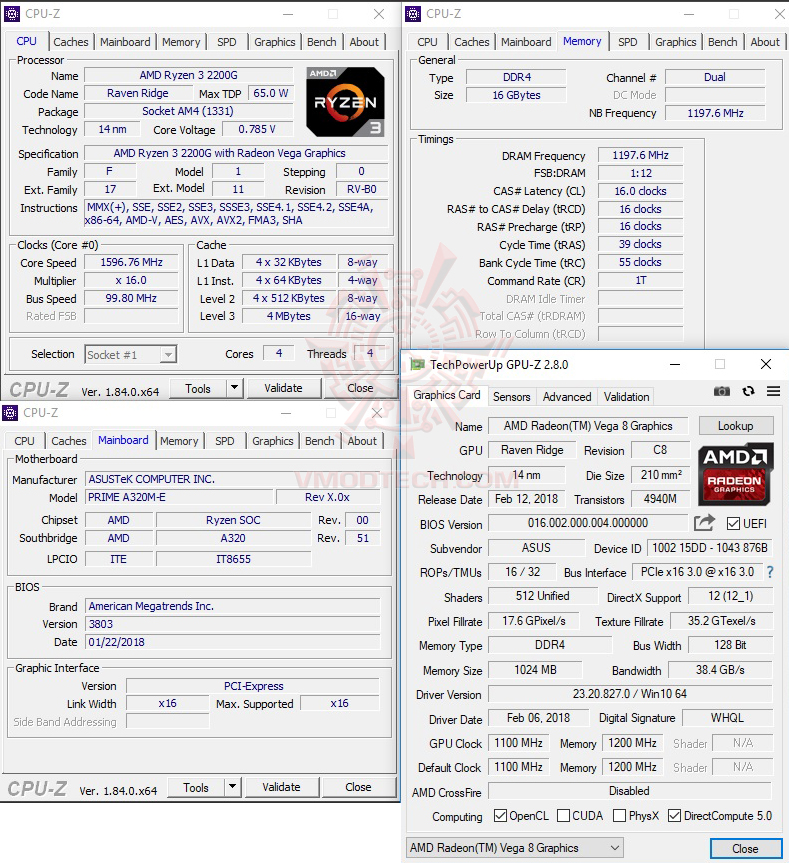Click Tools button in Mainboard window
Image resolution: width=789 pixels, height=863 pixels.
(x=196, y=787)
